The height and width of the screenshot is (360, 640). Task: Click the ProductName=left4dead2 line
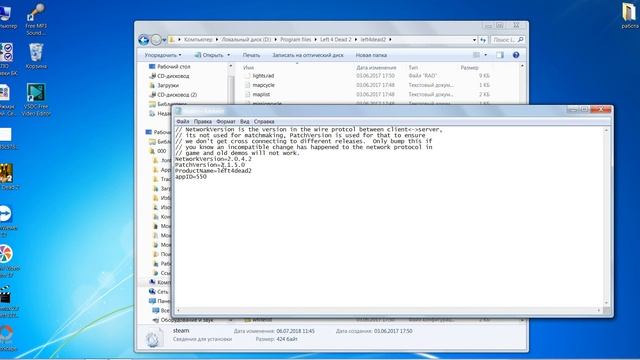(x=213, y=171)
